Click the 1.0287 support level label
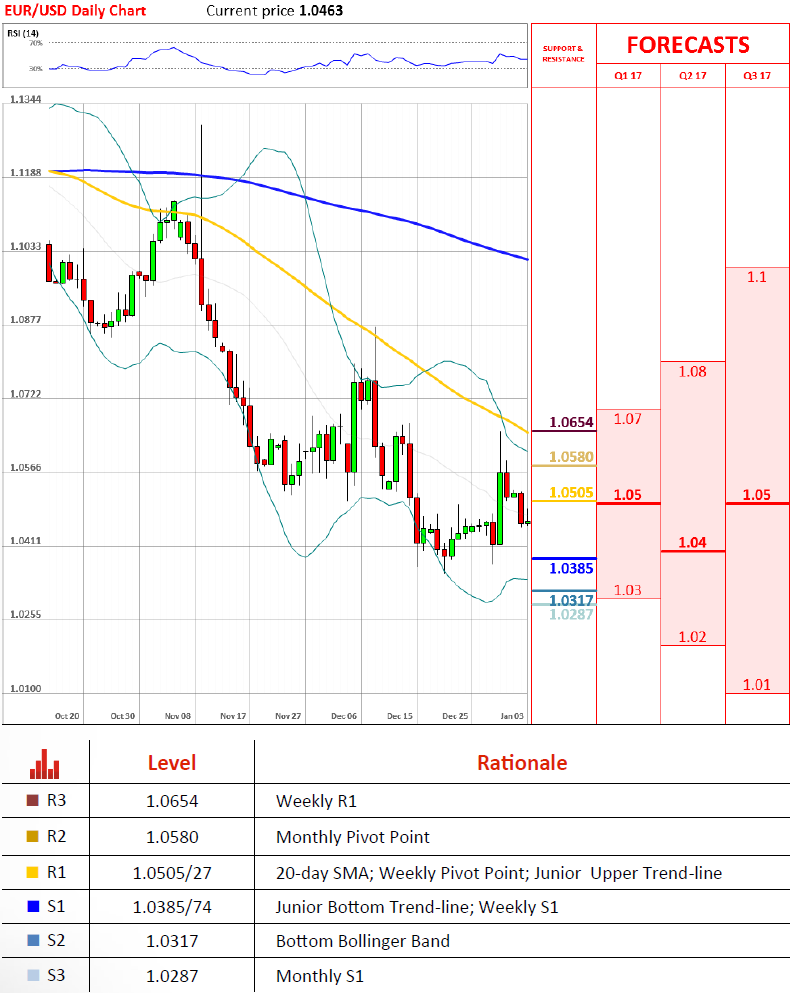Screen dimensions: 791x993 coord(571,614)
